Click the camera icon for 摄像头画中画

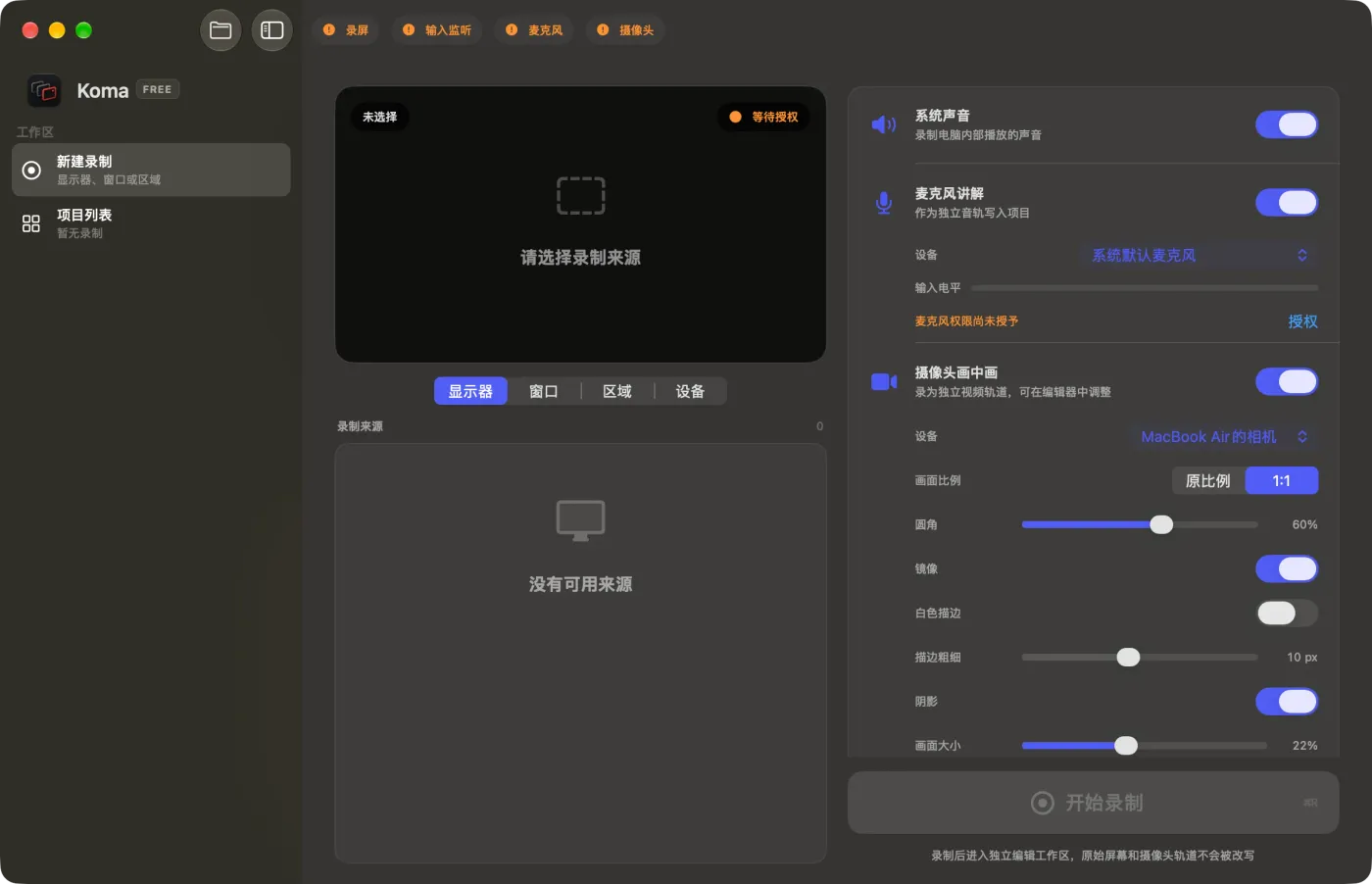[x=884, y=381]
